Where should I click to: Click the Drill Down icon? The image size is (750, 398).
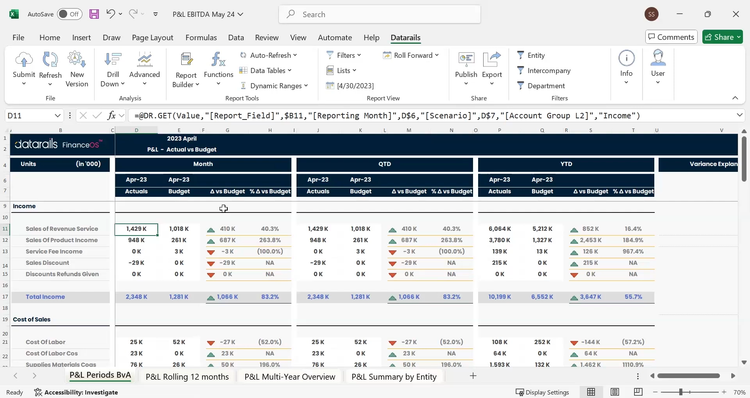(112, 60)
